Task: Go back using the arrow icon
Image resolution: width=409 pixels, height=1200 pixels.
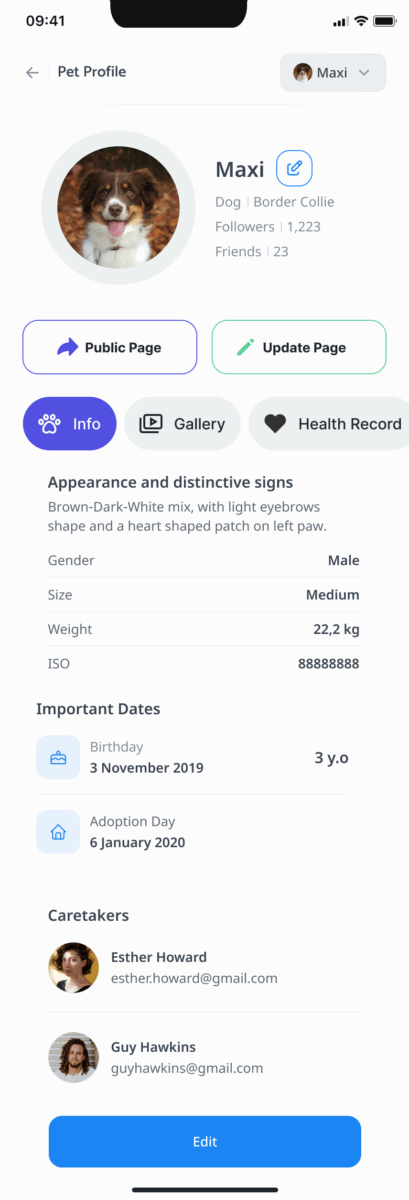Action: tap(33, 72)
